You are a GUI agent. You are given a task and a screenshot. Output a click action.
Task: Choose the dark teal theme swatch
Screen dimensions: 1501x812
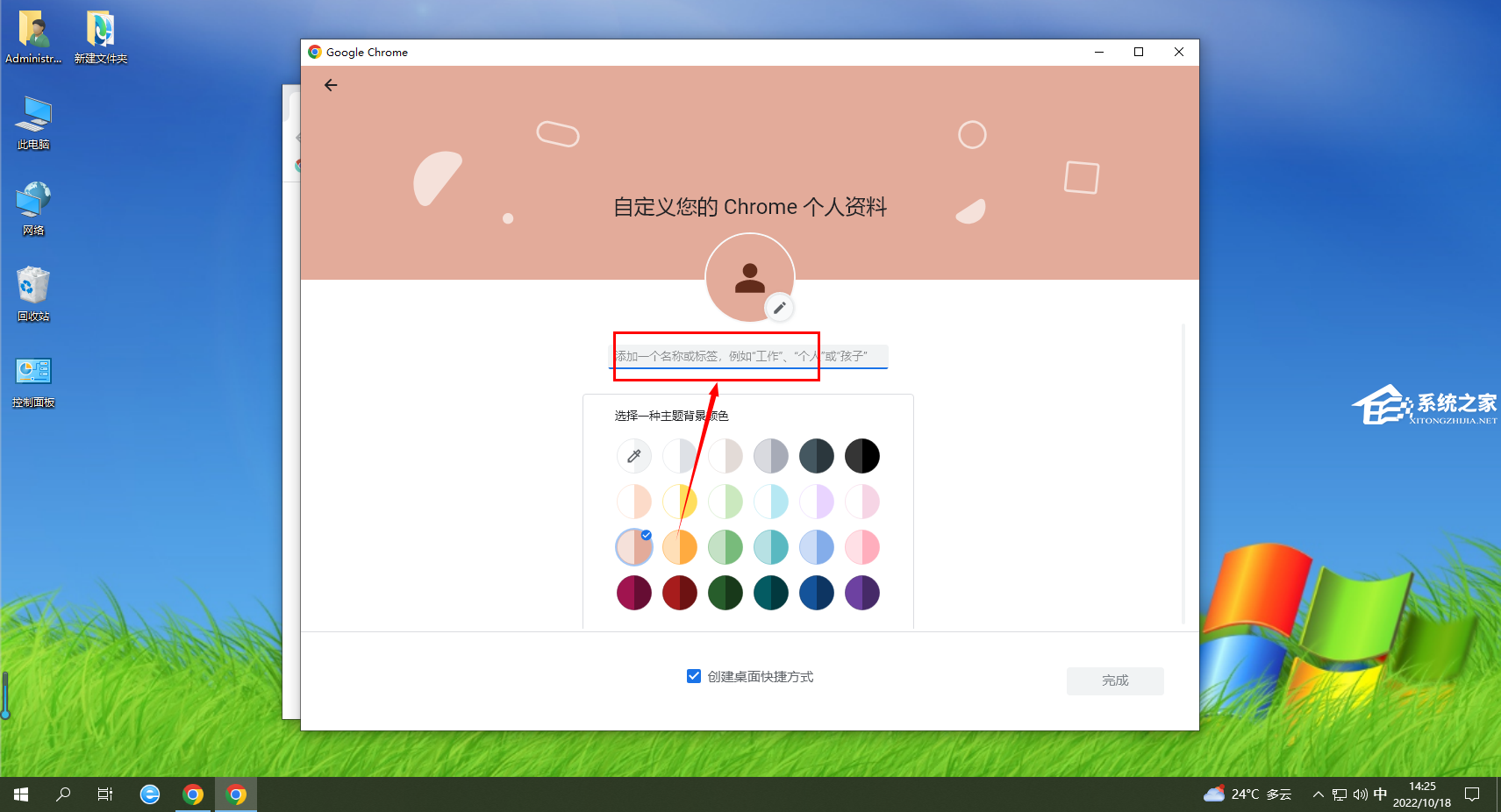[x=771, y=593]
